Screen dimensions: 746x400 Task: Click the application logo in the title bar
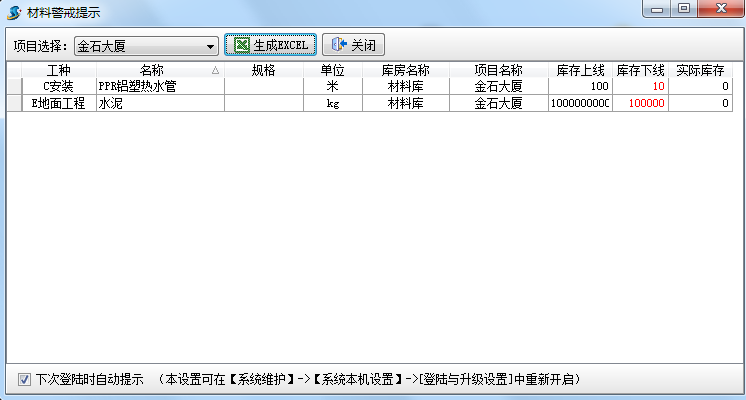pyautogui.click(x=14, y=12)
